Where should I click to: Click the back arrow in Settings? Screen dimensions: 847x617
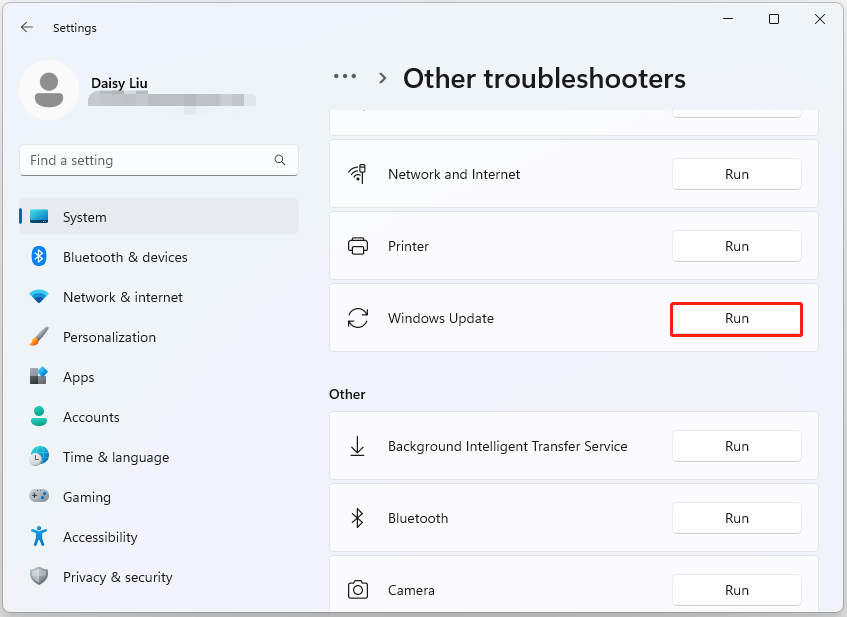coord(26,28)
